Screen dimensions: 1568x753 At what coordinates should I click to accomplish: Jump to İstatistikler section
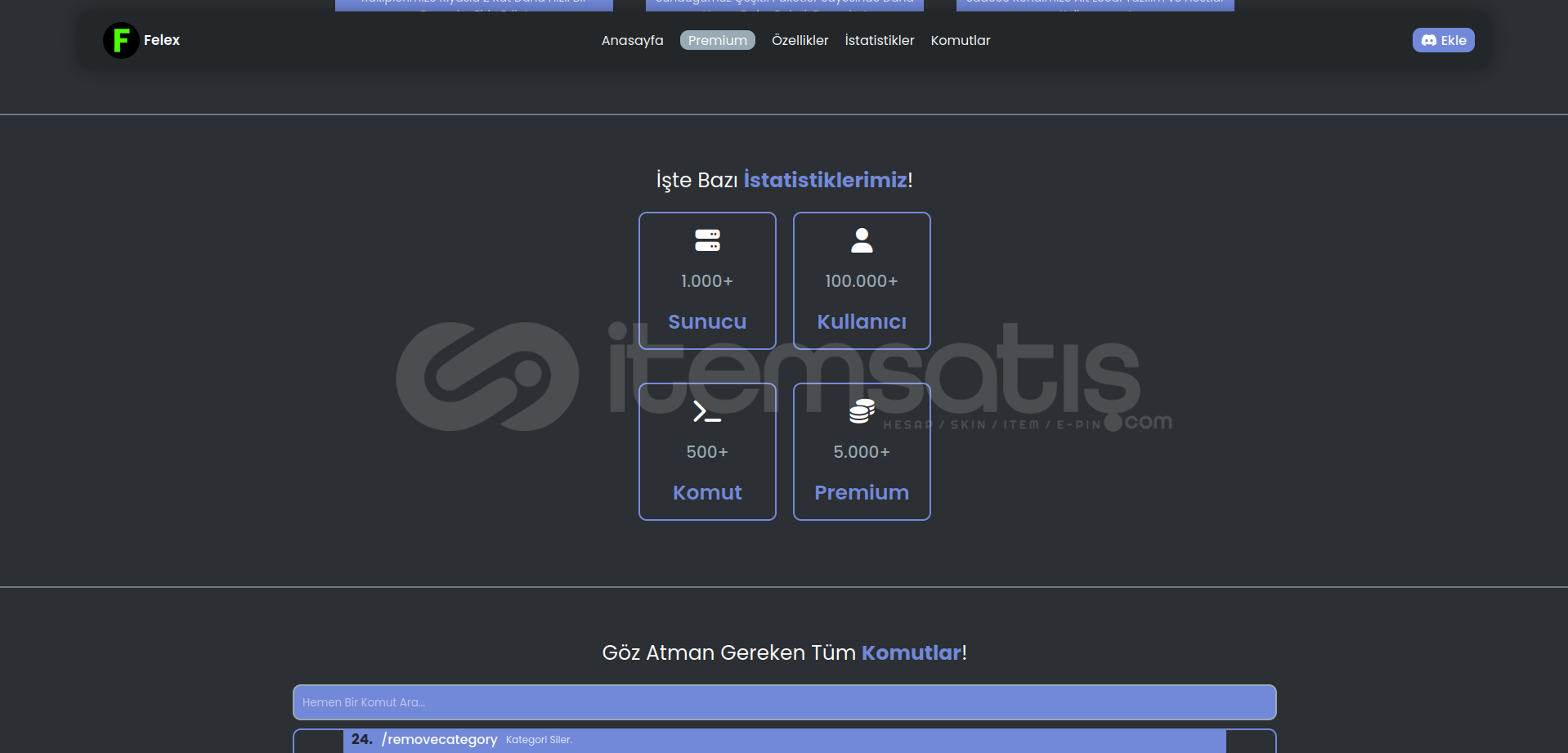point(880,40)
